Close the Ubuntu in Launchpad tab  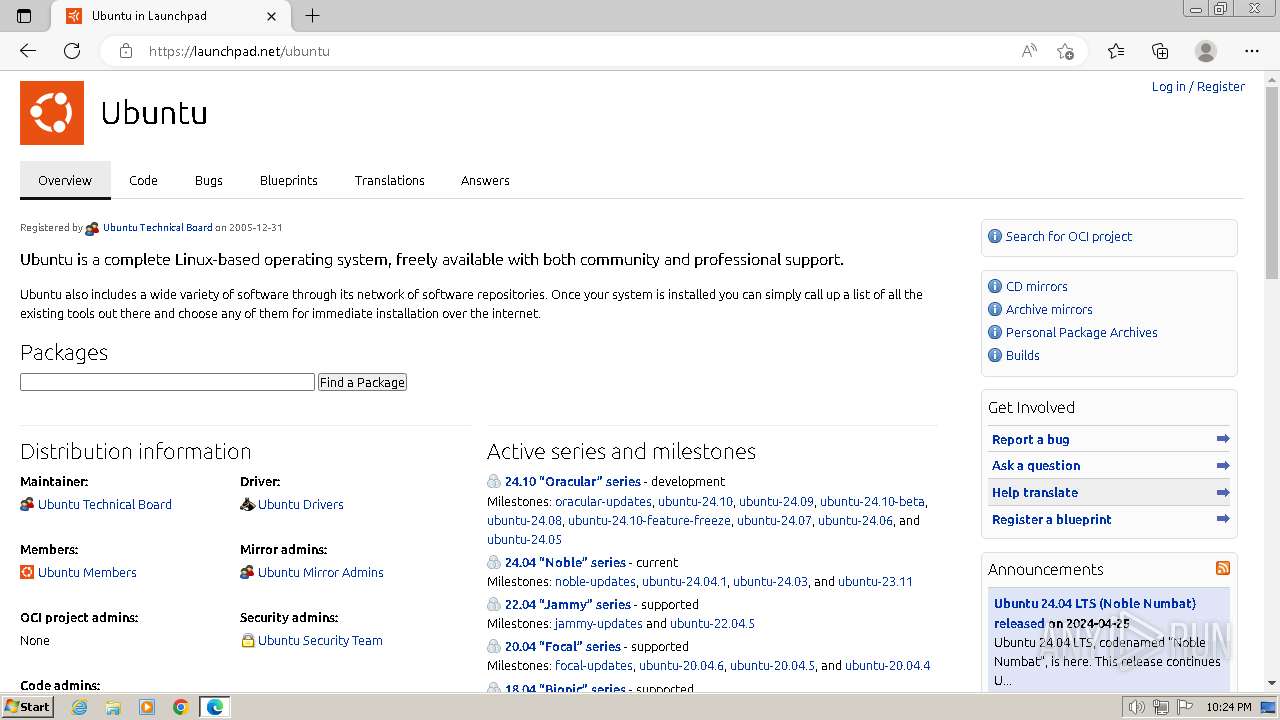click(272, 16)
